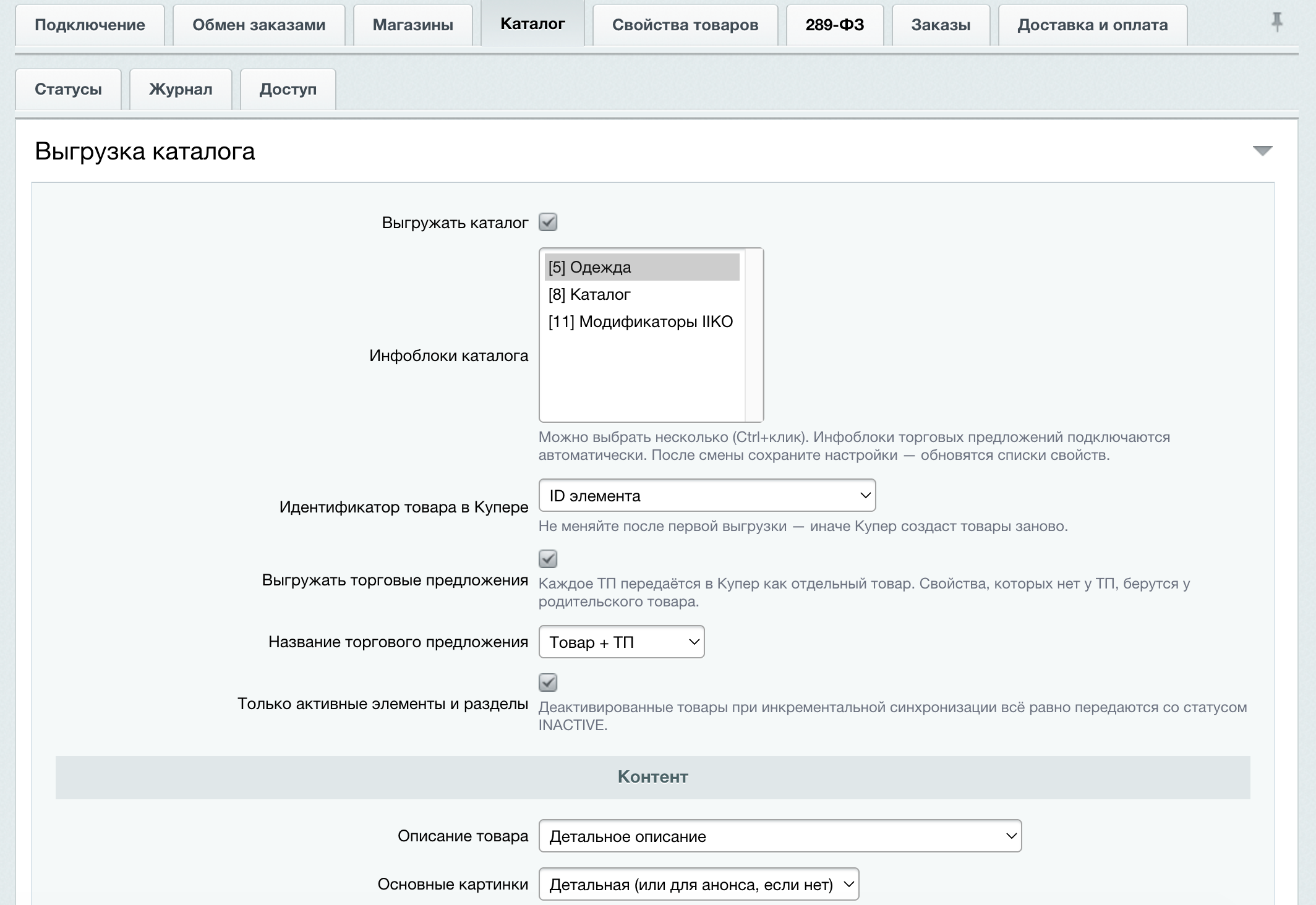1316x905 pixels.
Task: Open the Магазины tab
Action: [x=412, y=25]
